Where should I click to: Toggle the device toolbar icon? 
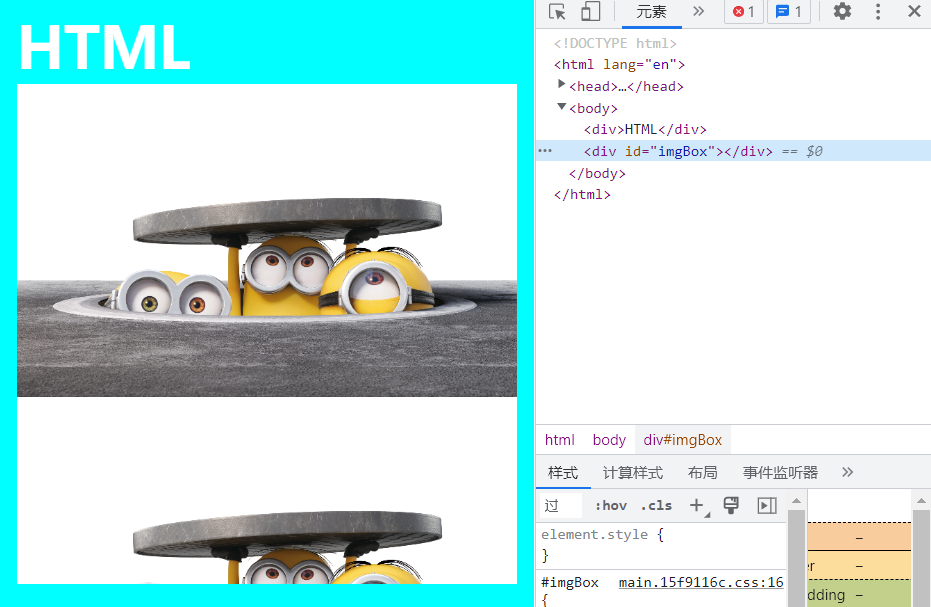click(590, 12)
